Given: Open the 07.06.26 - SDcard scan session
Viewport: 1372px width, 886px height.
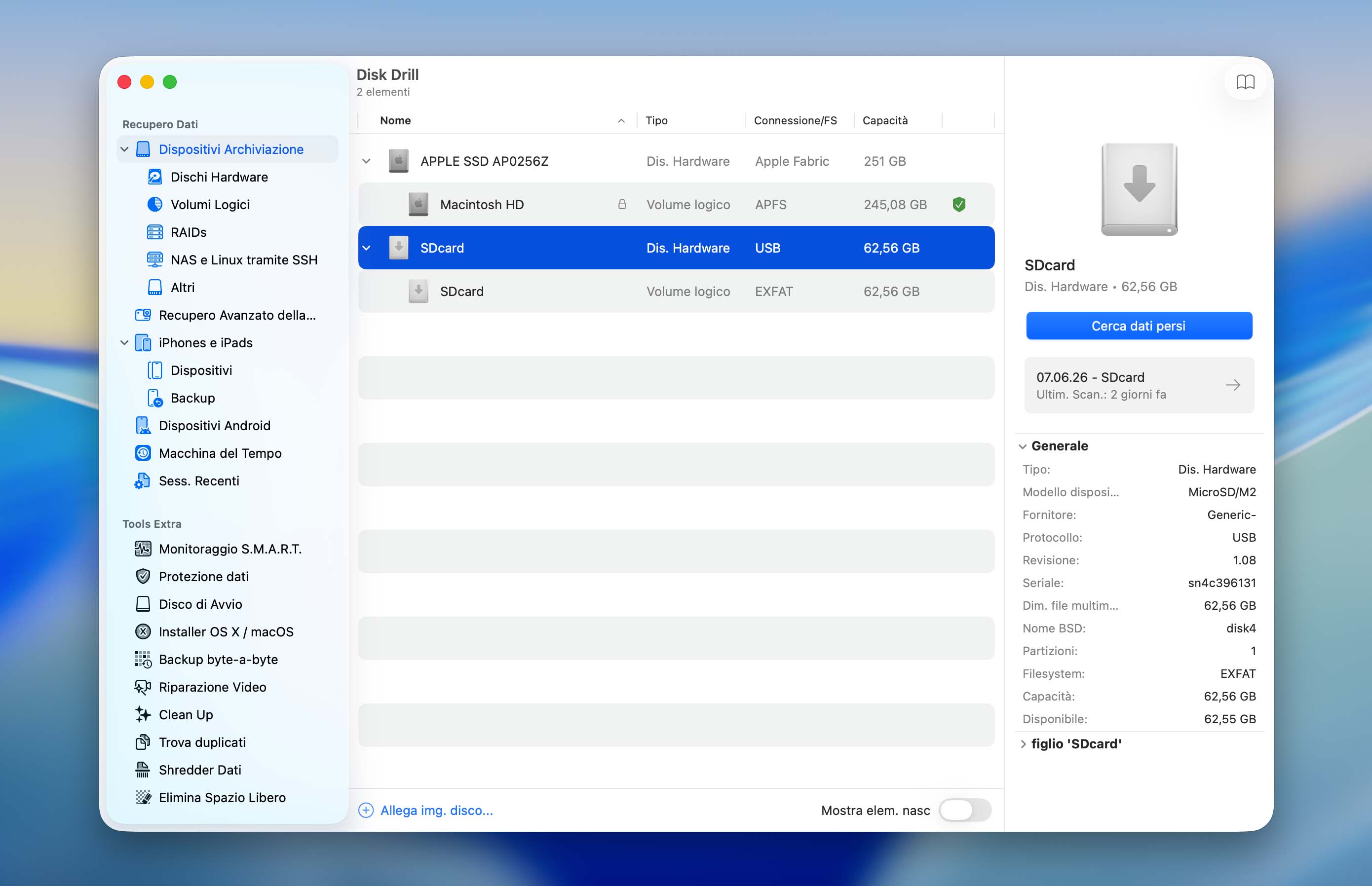Looking at the screenshot, I should pyautogui.click(x=1139, y=385).
